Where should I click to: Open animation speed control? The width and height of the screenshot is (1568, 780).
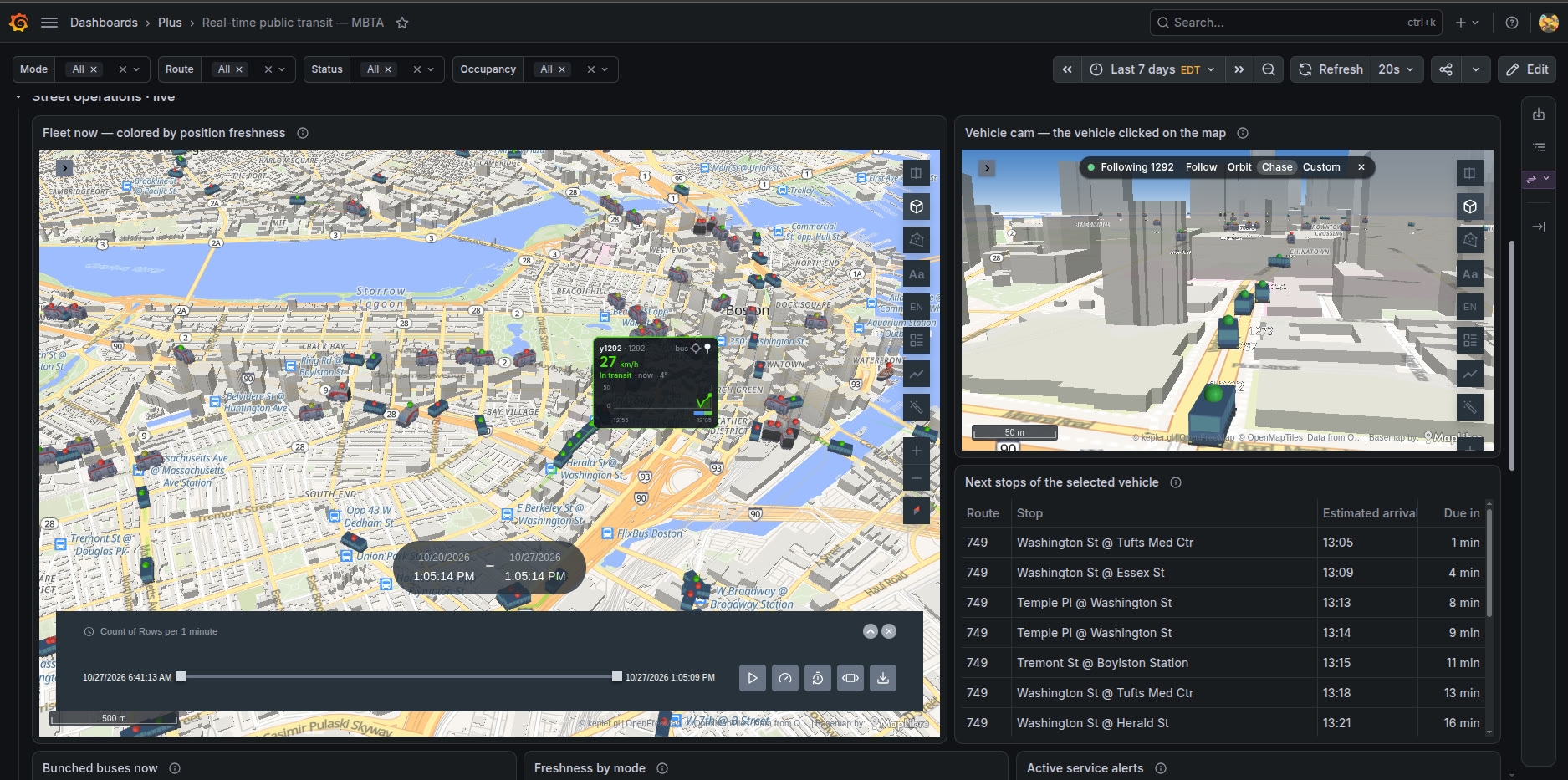(x=785, y=678)
